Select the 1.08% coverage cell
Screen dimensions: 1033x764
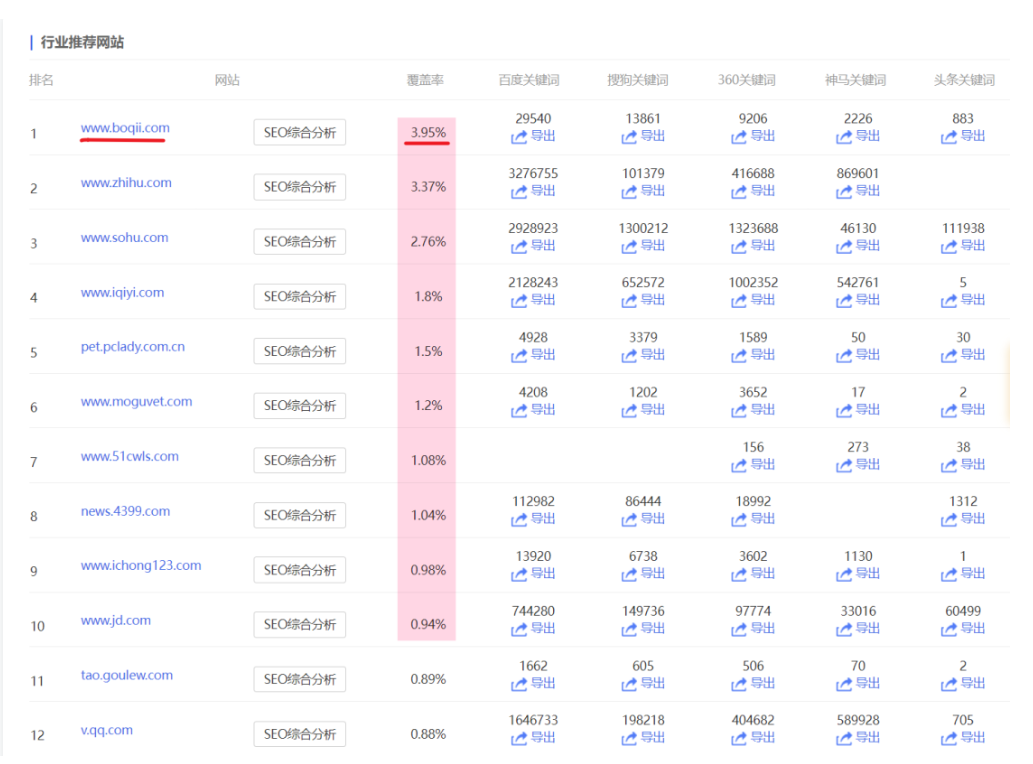428,460
